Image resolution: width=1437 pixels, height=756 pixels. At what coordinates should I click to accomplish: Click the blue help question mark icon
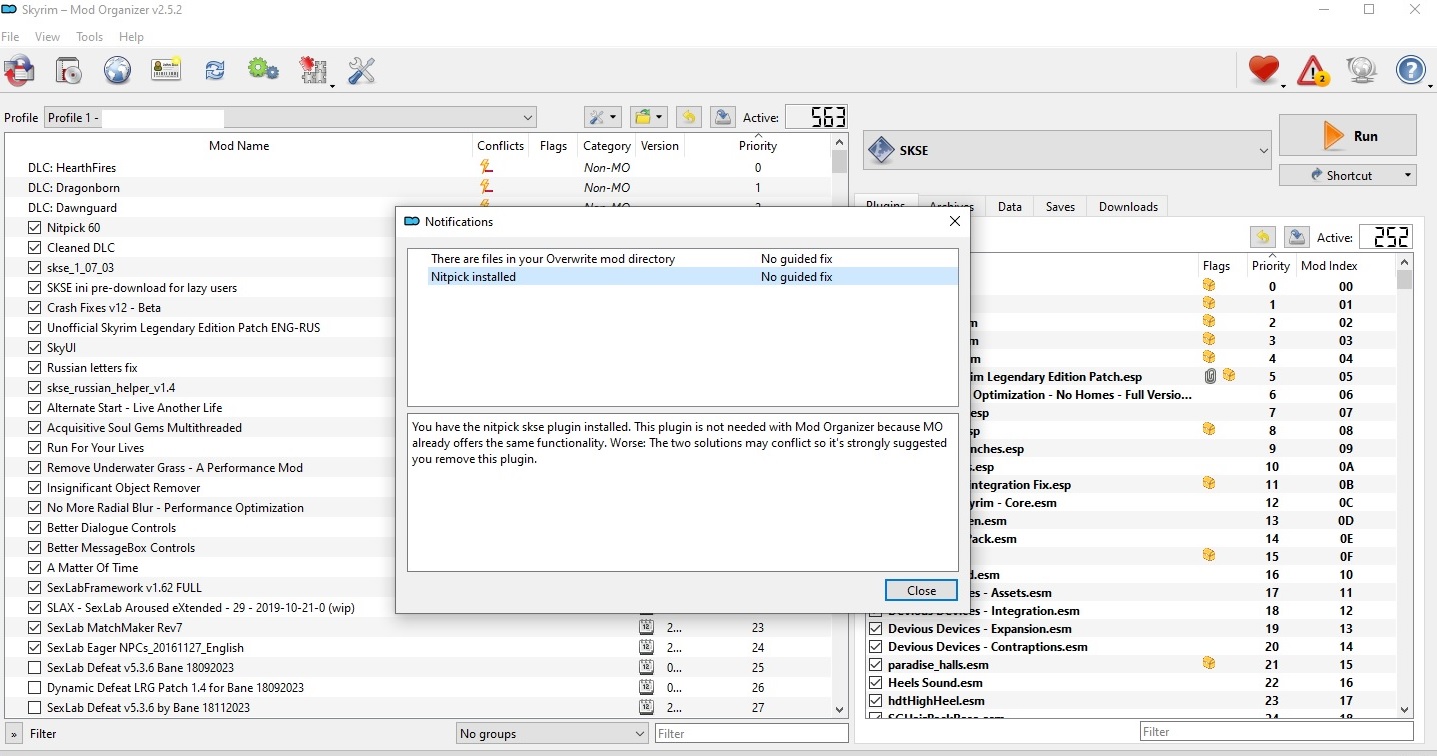(x=1410, y=71)
